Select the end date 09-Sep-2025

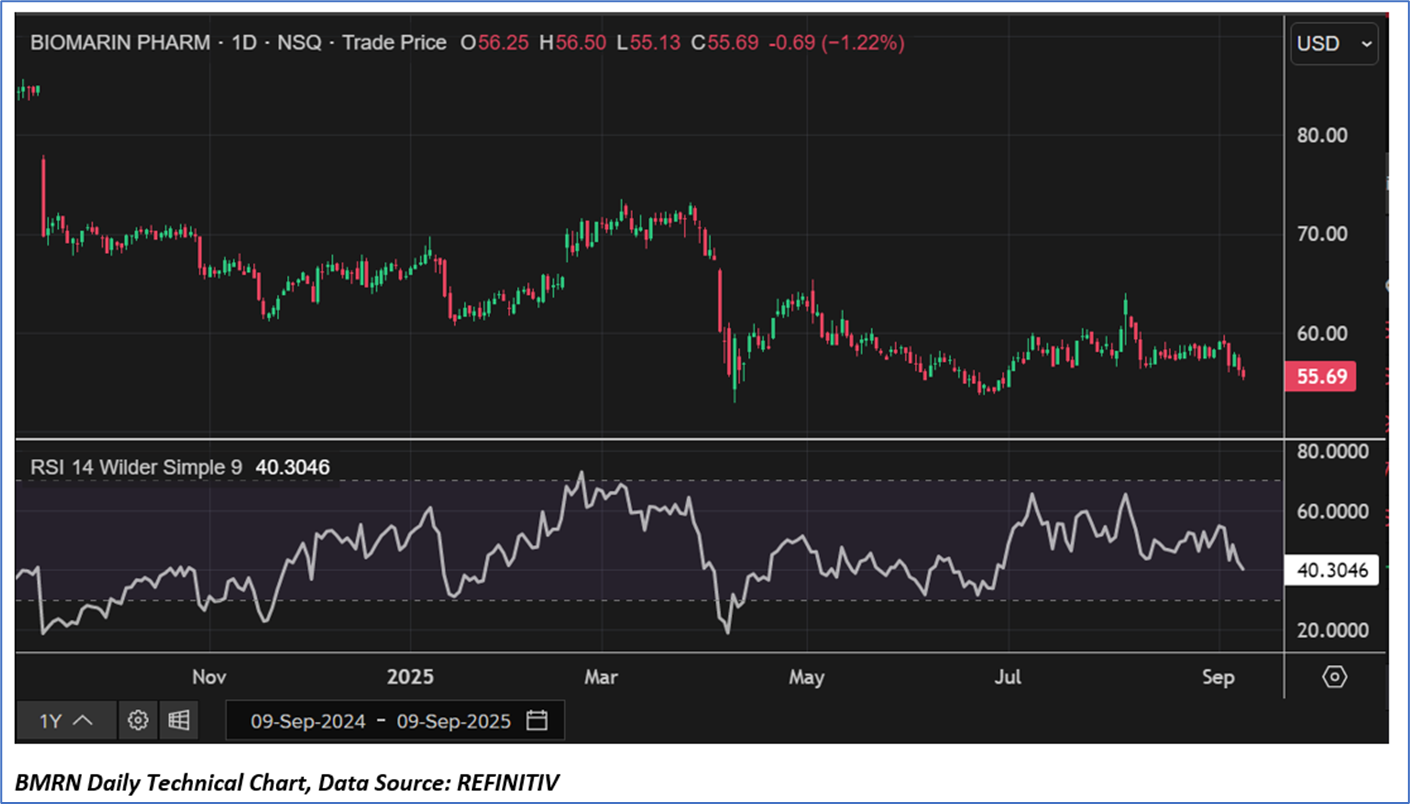tap(454, 721)
